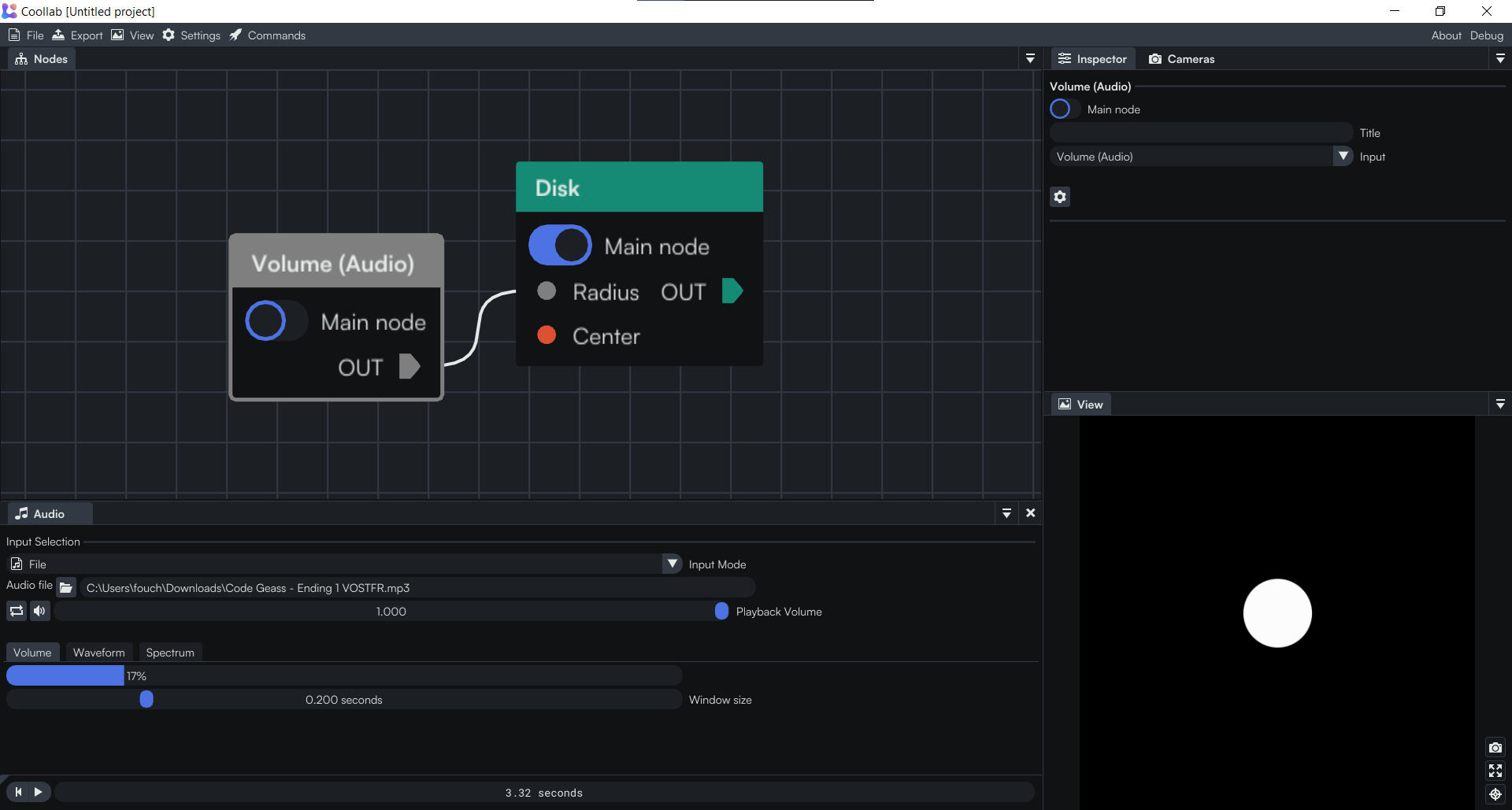Select the Waveform tab
The width and height of the screenshot is (1512, 810).
(x=99, y=653)
